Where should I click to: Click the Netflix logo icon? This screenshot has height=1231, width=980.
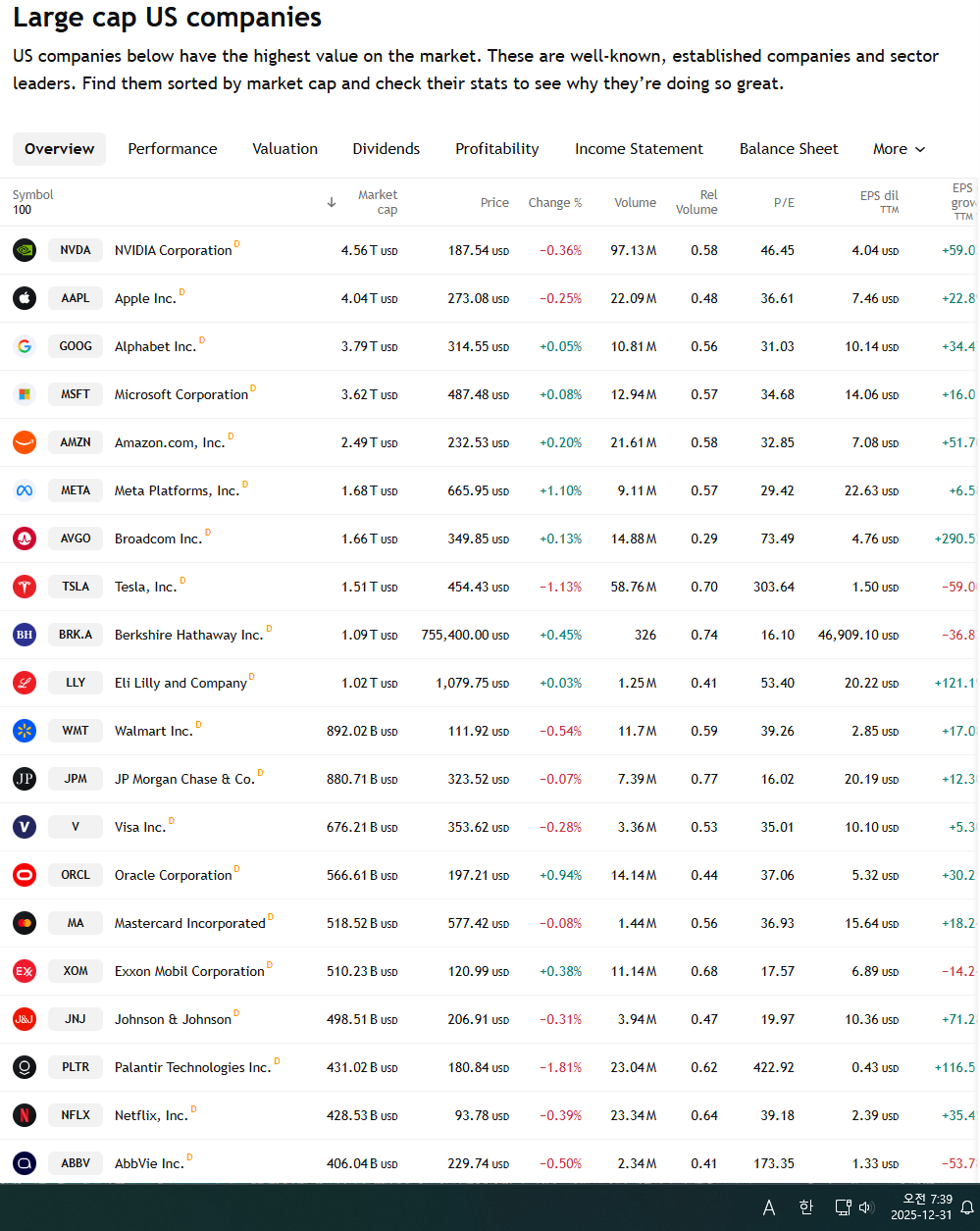tap(25, 1115)
